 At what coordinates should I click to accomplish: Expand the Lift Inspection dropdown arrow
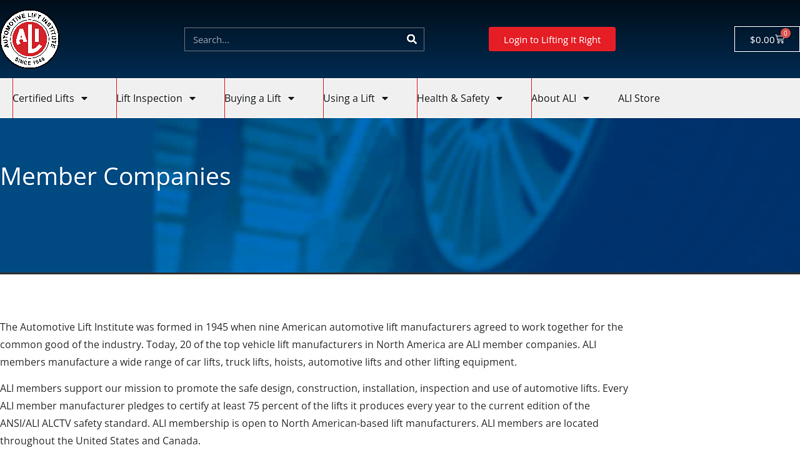192,98
